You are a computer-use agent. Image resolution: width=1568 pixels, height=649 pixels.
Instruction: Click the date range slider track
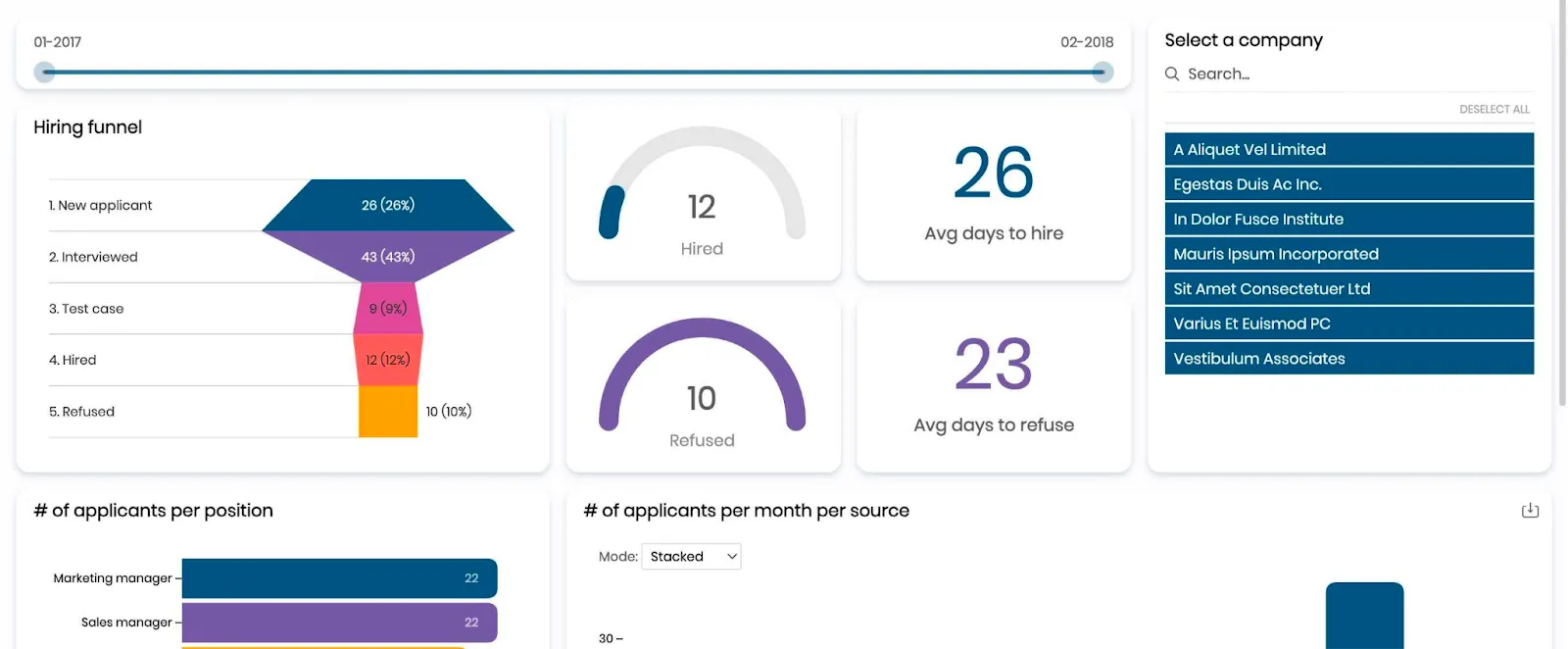[x=573, y=72]
